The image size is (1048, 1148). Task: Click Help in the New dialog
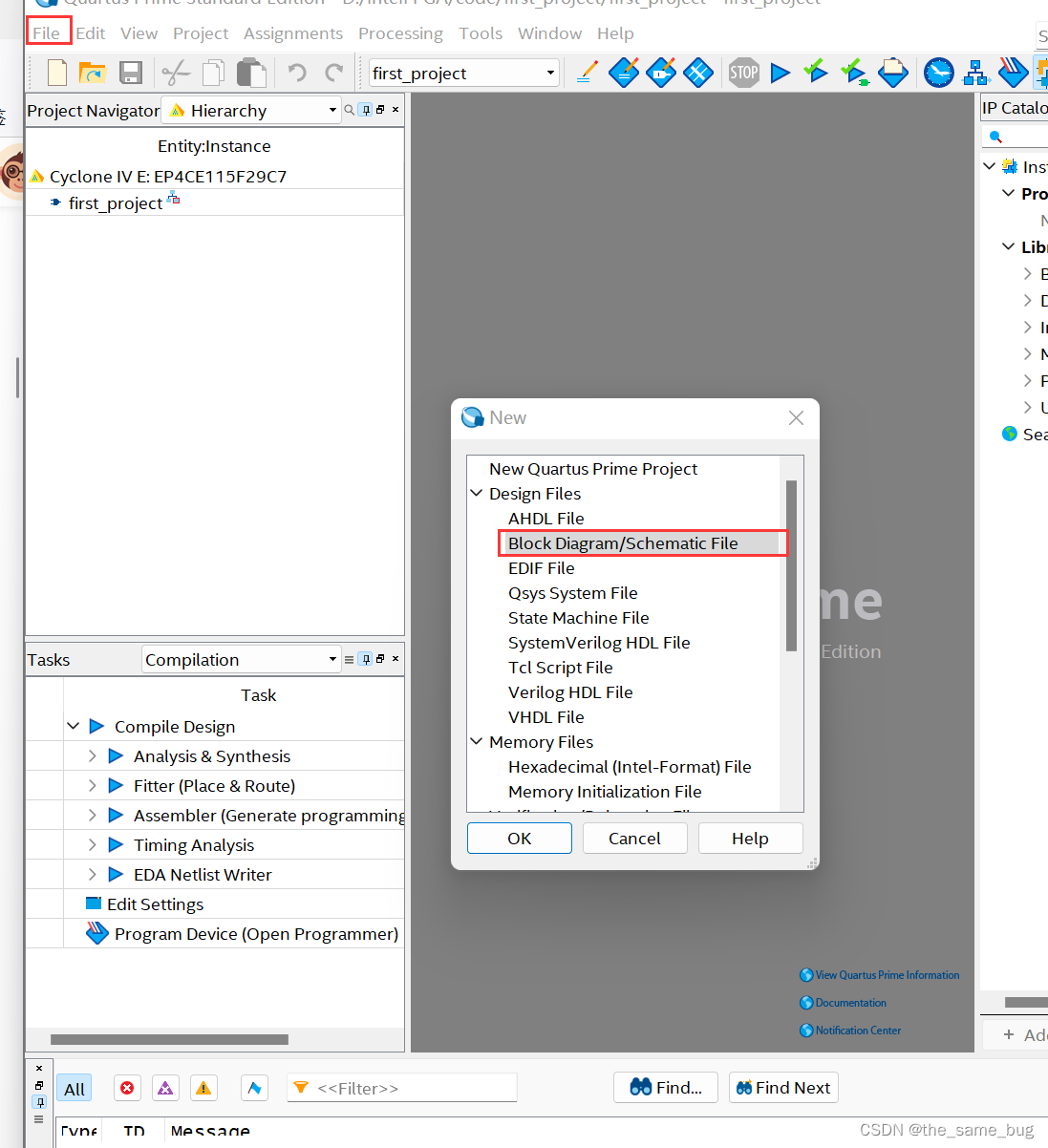click(x=750, y=838)
